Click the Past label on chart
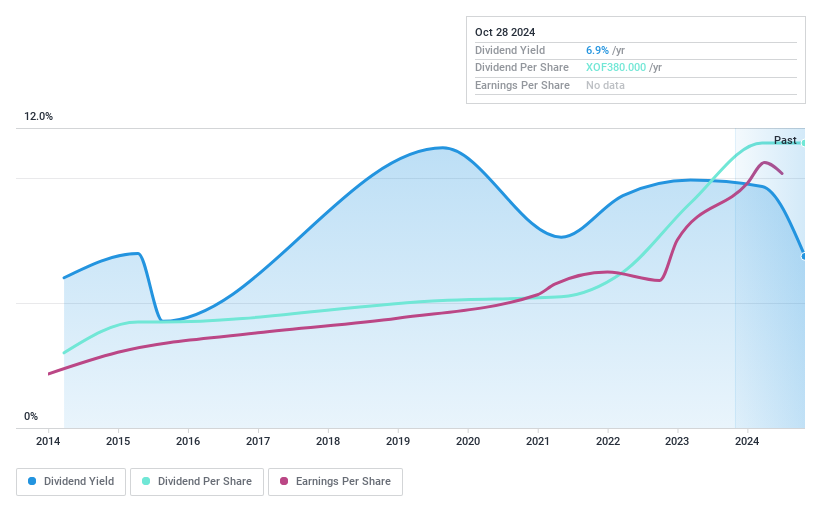The image size is (821, 508). [x=785, y=140]
